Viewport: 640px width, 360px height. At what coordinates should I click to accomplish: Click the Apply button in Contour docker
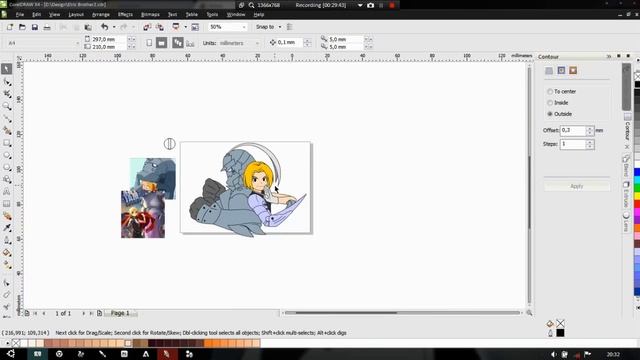577,186
